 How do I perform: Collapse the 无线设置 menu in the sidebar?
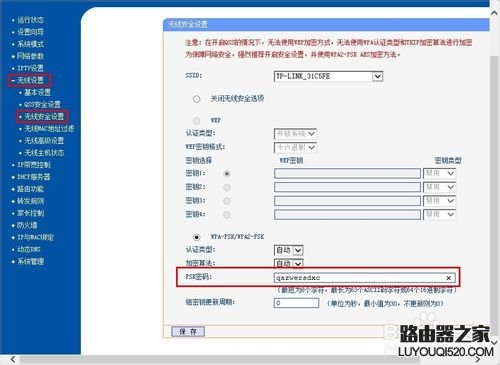(30, 80)
